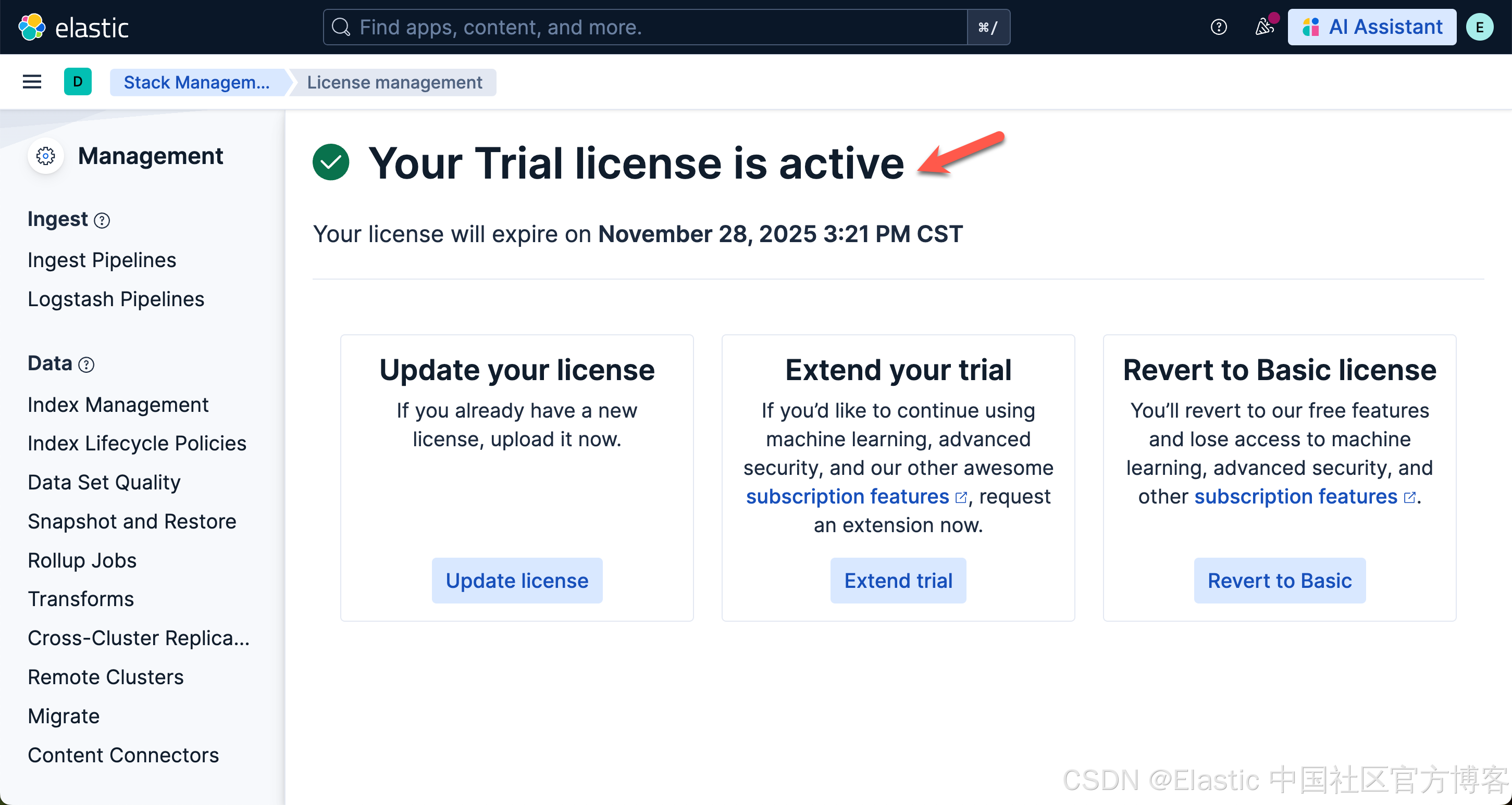
Task: Open subscription features link in Extend trial card
Action: [x=848, y=496]
